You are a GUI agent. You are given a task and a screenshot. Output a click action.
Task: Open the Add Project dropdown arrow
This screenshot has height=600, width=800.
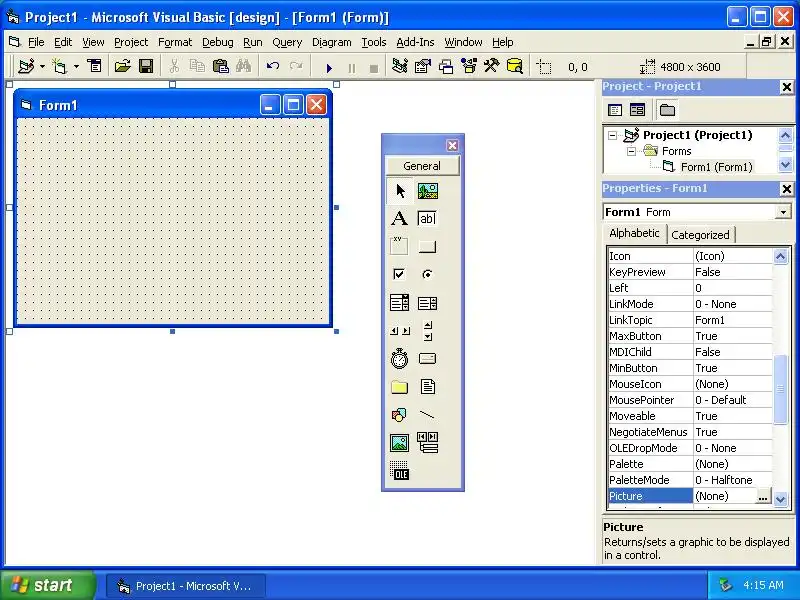click(x=42, y=66)
